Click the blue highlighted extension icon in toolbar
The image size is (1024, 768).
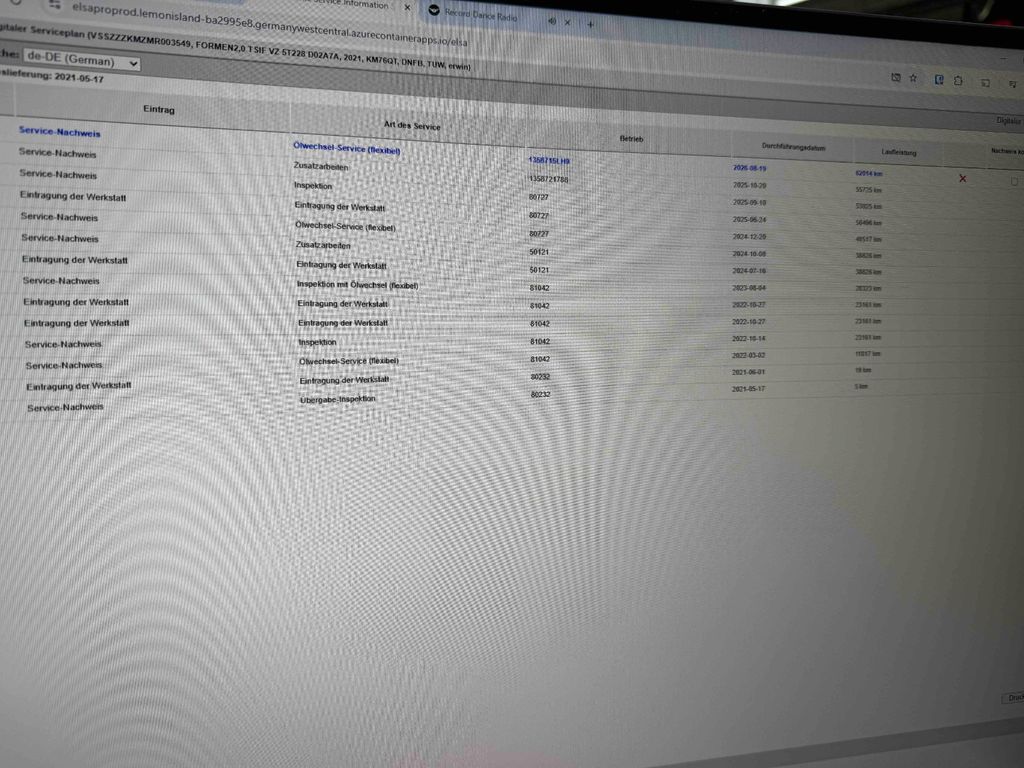point(938,79)
